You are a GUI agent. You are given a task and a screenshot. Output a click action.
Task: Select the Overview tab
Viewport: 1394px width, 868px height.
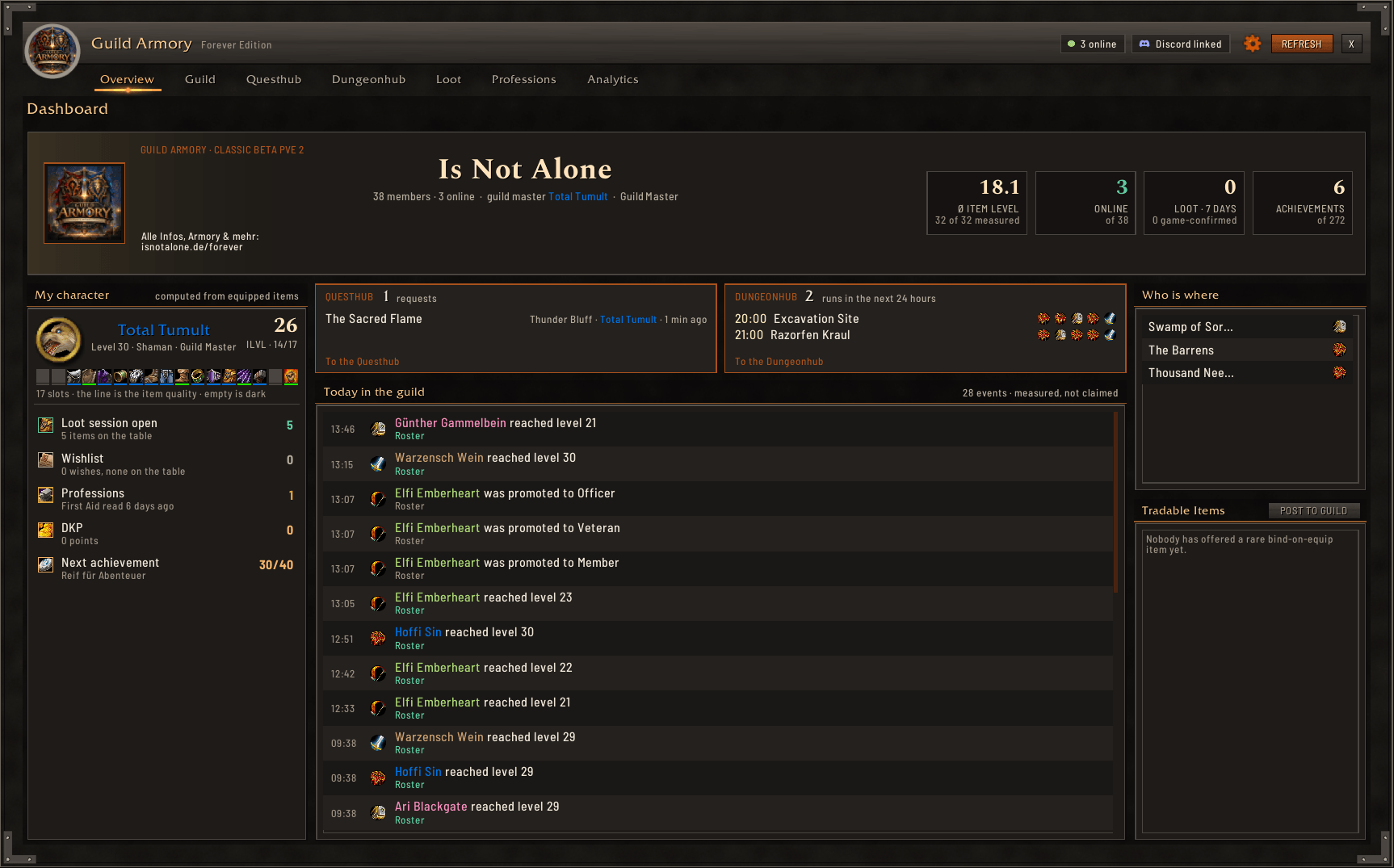click(127, 79)
